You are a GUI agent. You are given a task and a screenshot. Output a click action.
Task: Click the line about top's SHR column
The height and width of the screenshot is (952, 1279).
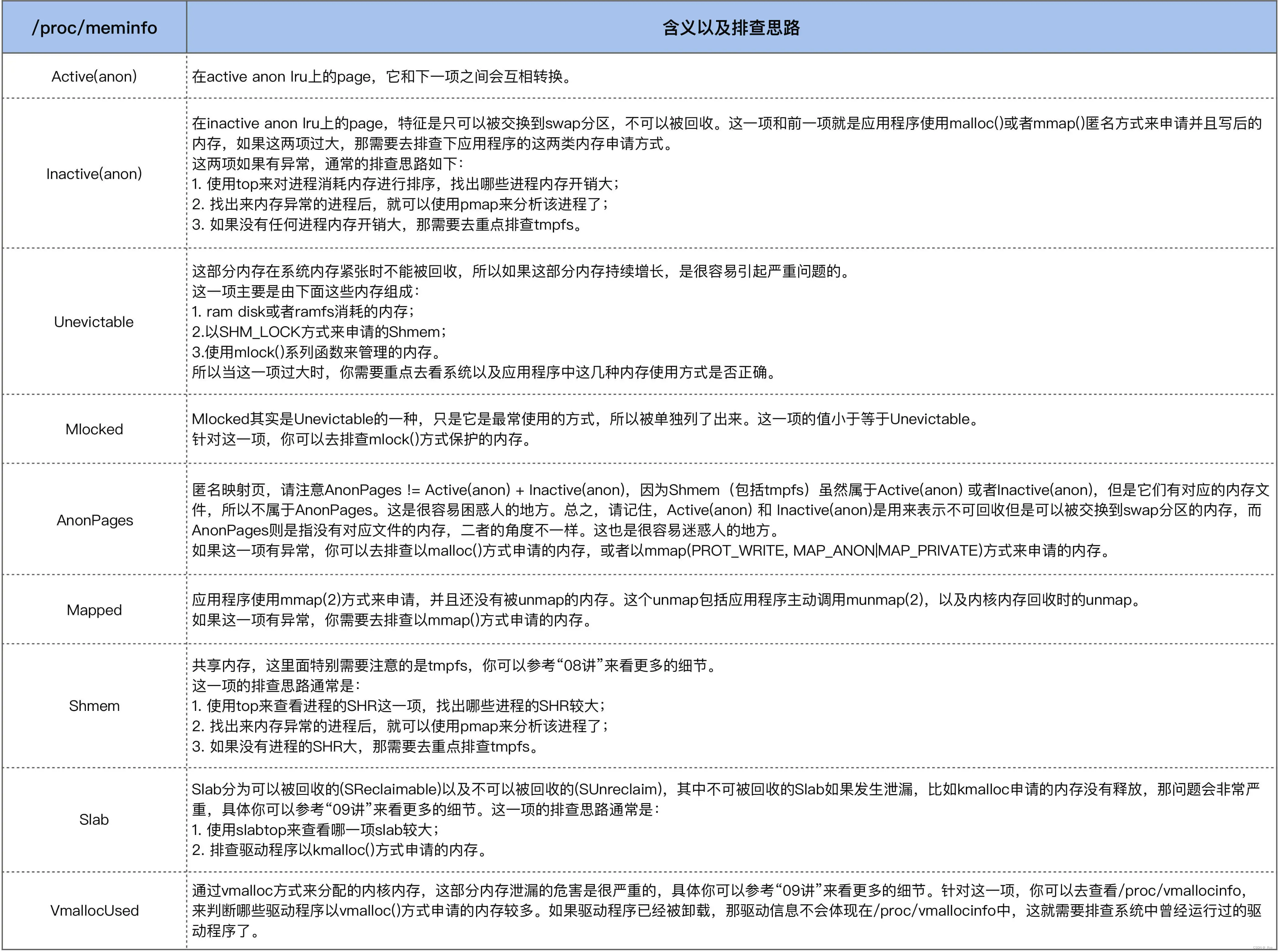(x=398, y=705)
